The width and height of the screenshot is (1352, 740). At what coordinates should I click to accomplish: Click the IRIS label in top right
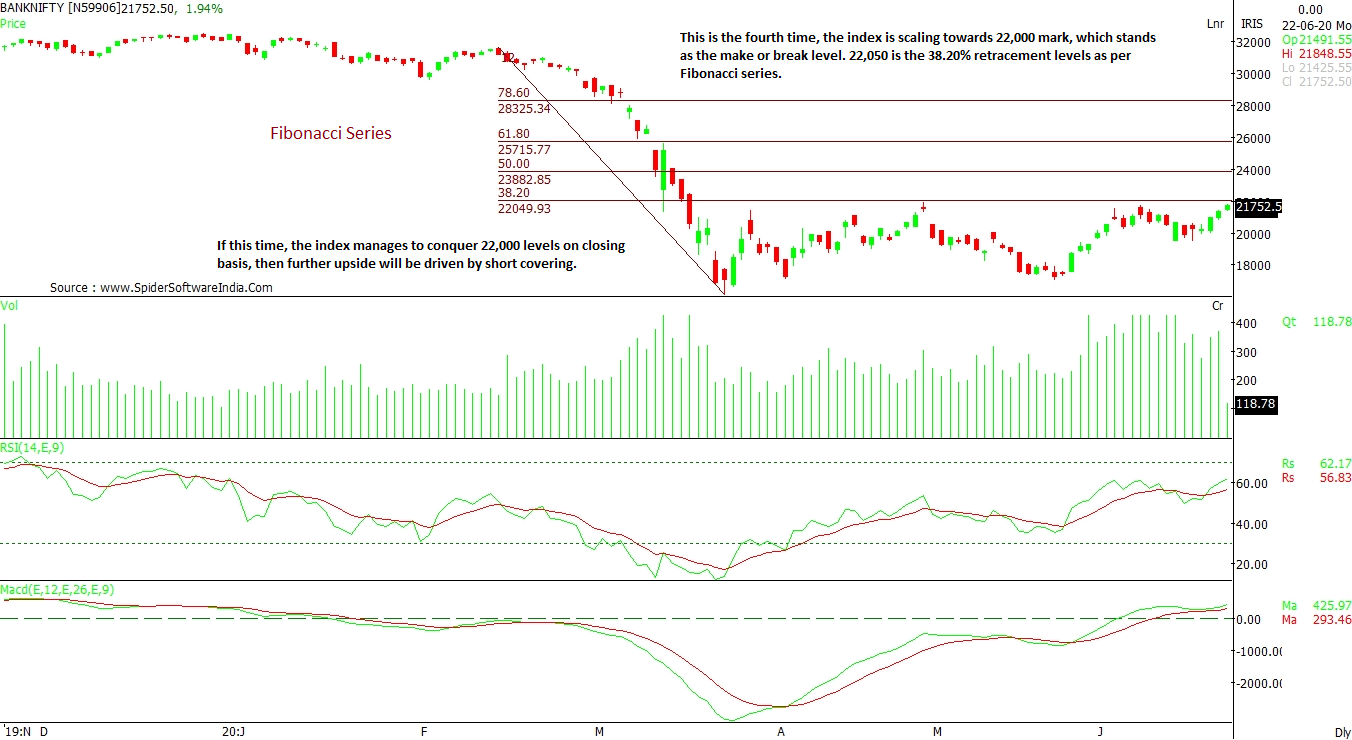1252,23
